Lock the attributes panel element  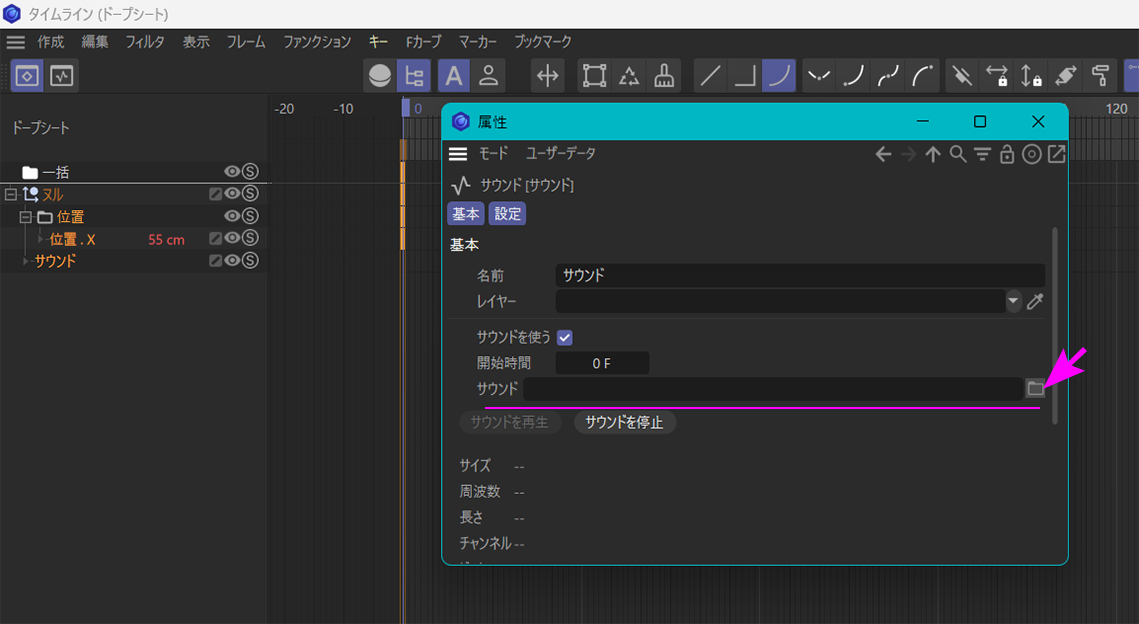click(x=1007, y=154)
